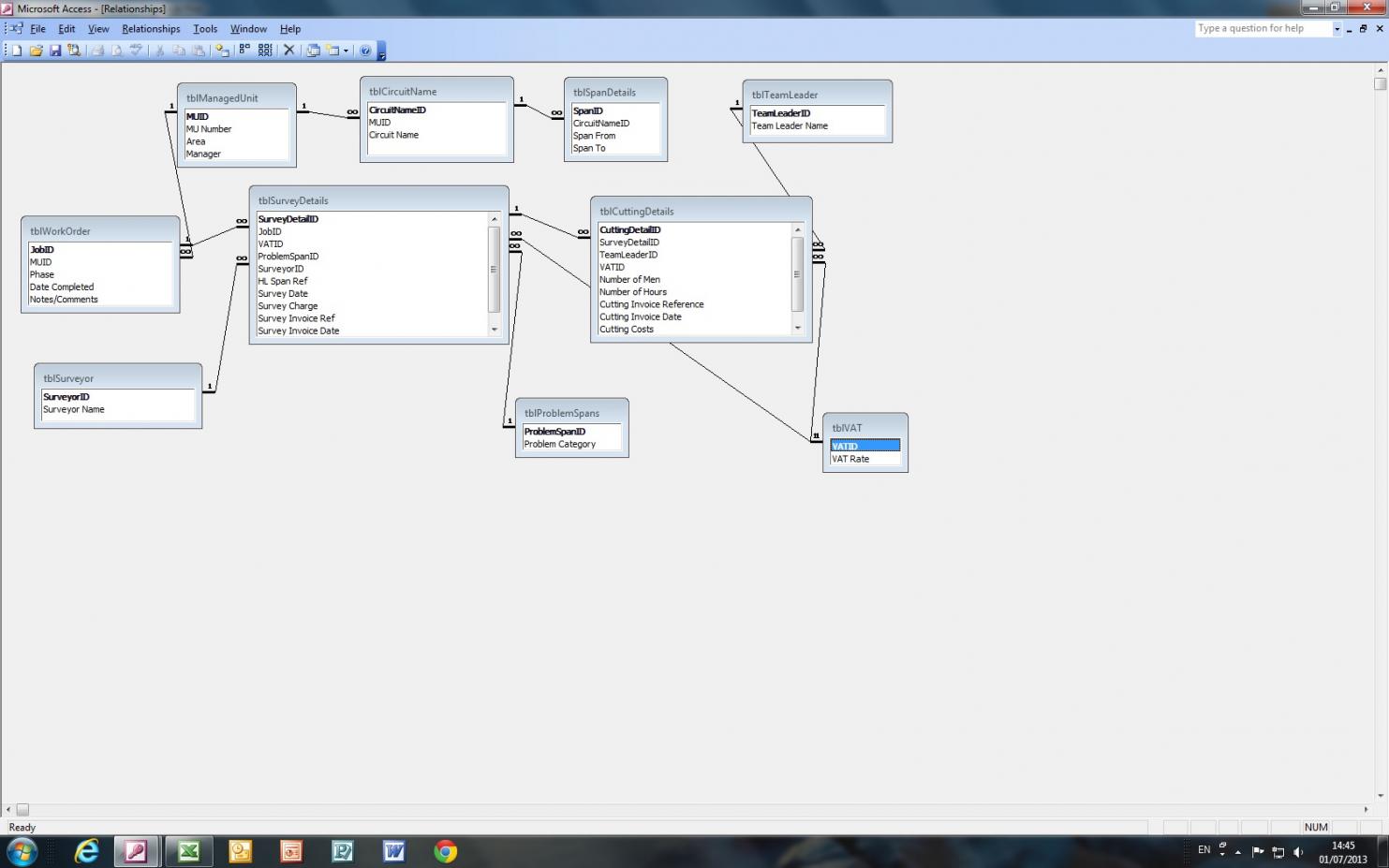Click the Print Preview toolbar icon

click(x=117, y=51)
